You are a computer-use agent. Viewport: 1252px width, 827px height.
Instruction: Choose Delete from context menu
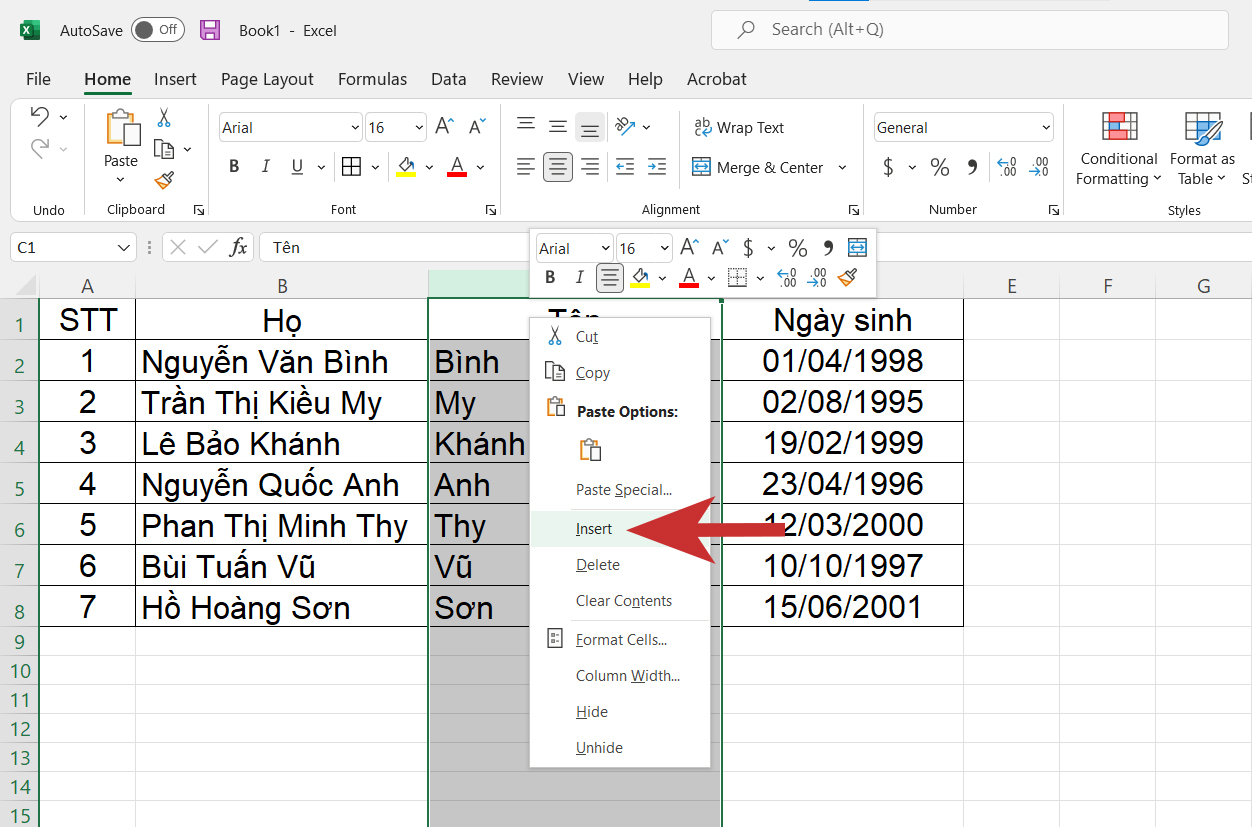point(620,565)
